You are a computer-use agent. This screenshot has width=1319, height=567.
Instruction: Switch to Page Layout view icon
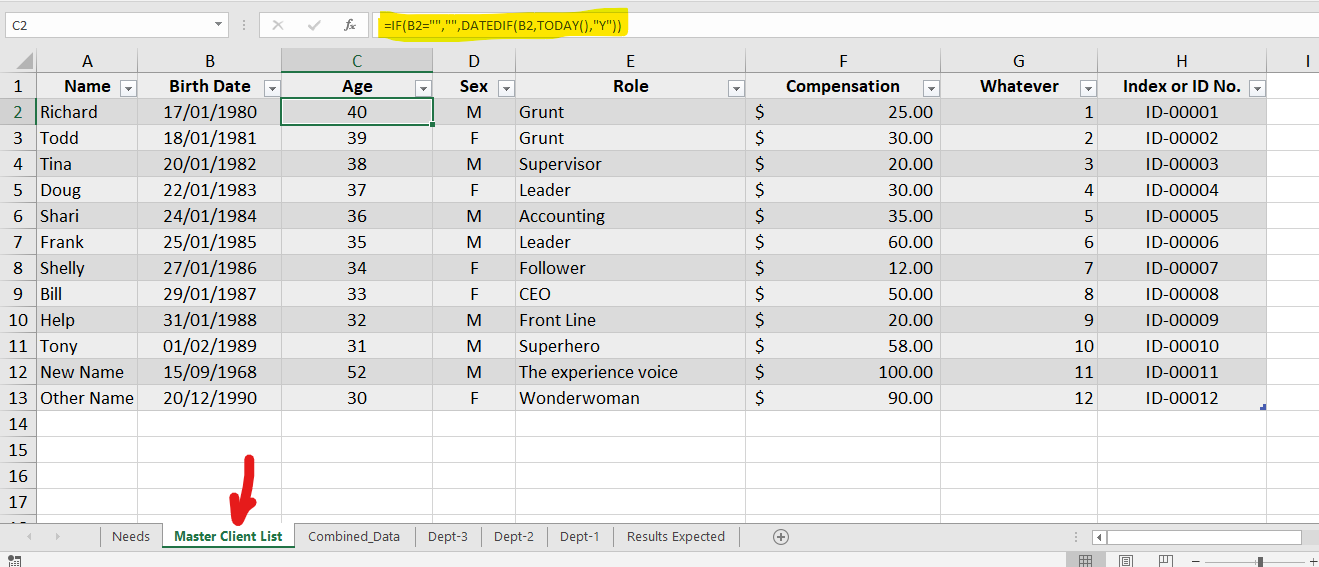click(1126, 561)
